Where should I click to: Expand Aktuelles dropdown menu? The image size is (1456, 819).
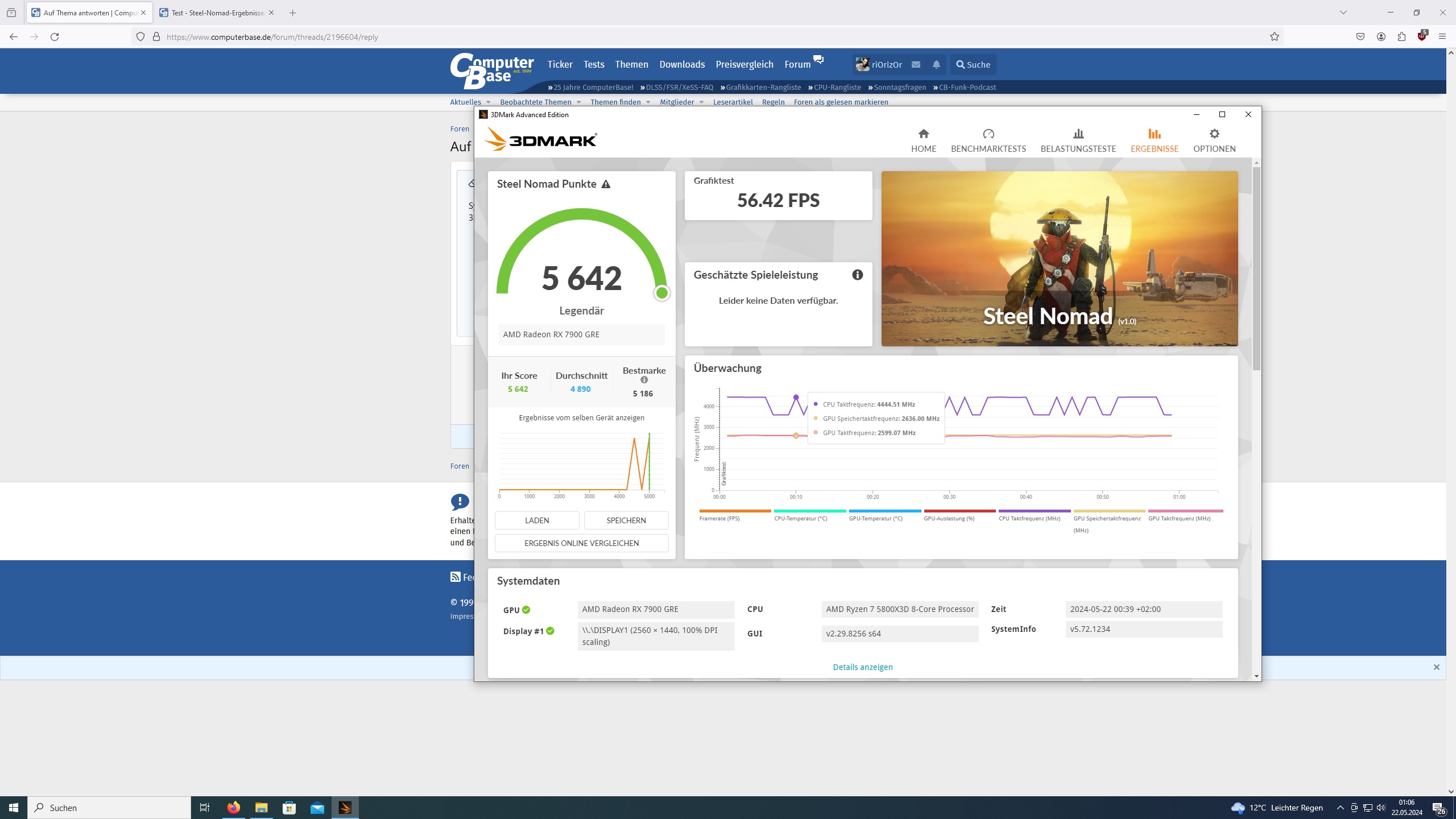[x=487, y=102]
